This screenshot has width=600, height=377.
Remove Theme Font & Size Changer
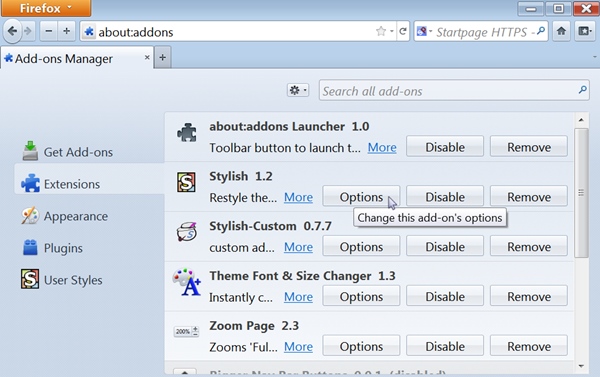click(529, 296)
